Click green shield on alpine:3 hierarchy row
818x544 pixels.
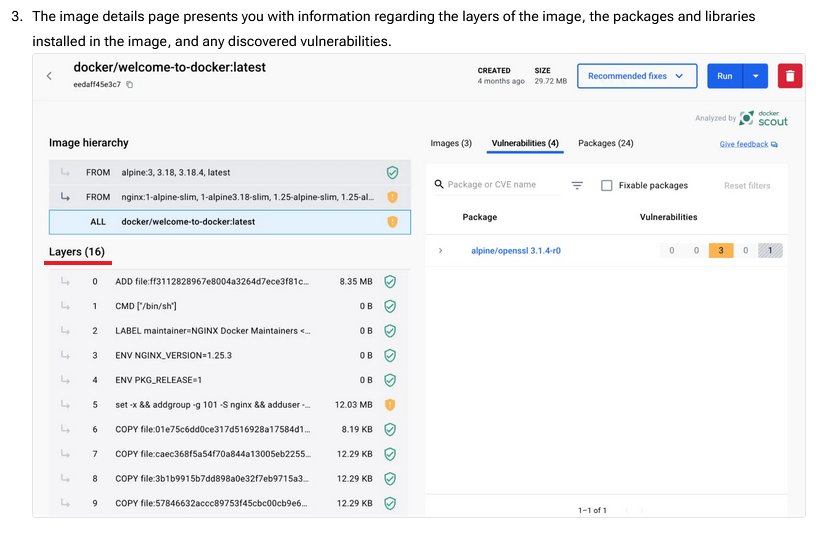392,173
